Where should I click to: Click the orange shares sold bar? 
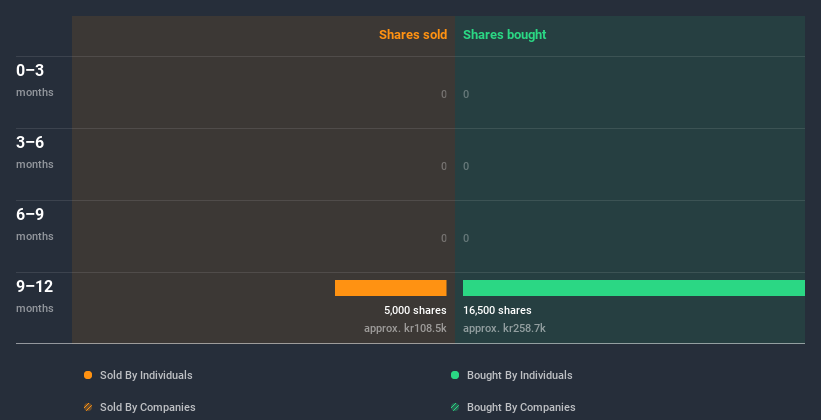coord(391,288)
